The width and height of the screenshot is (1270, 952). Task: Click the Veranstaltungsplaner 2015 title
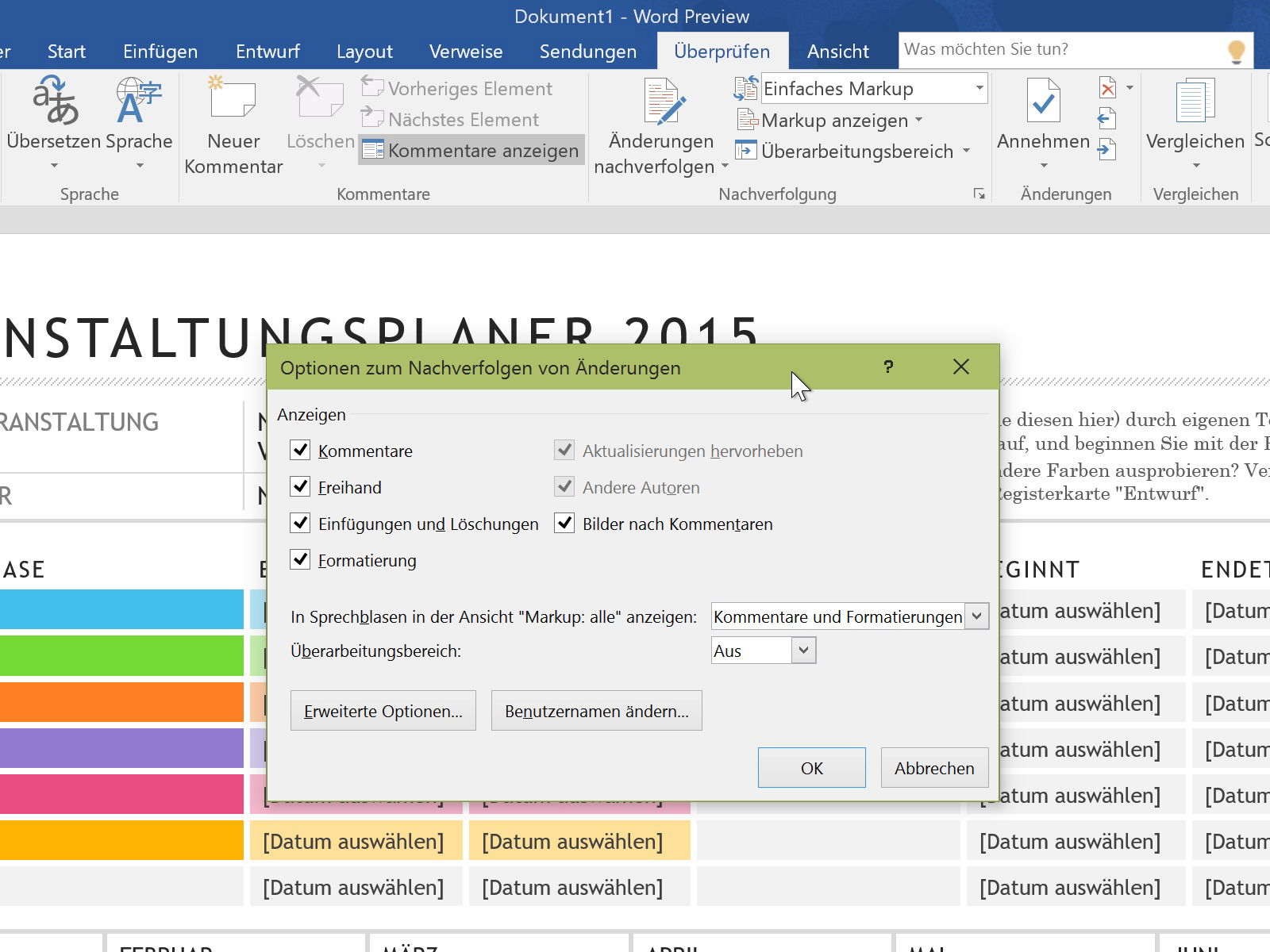(381, 337)
